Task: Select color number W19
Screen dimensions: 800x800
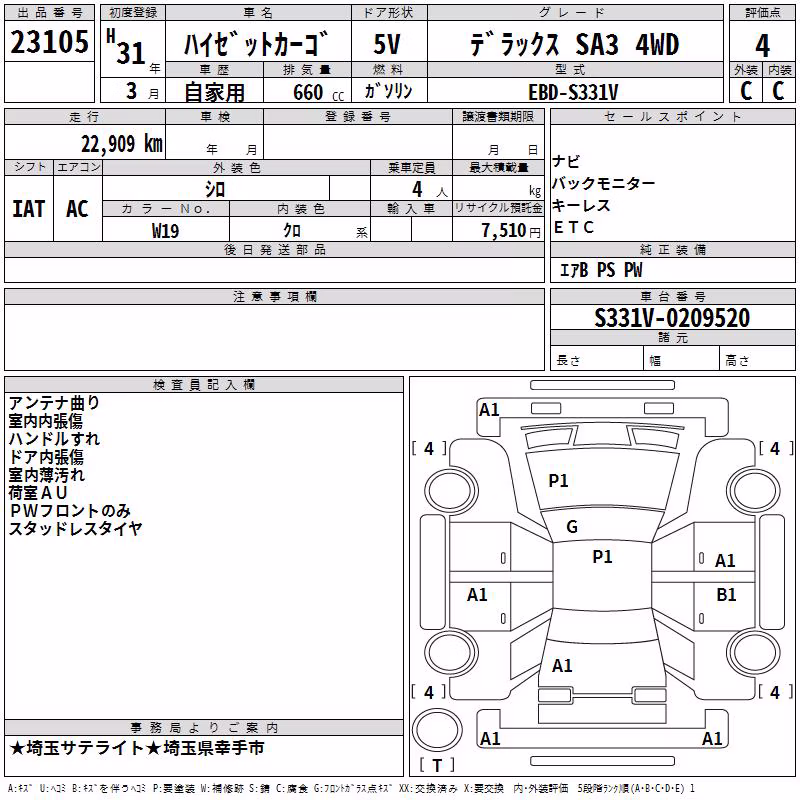Action: pyautogui.click(x=165, y=231)
